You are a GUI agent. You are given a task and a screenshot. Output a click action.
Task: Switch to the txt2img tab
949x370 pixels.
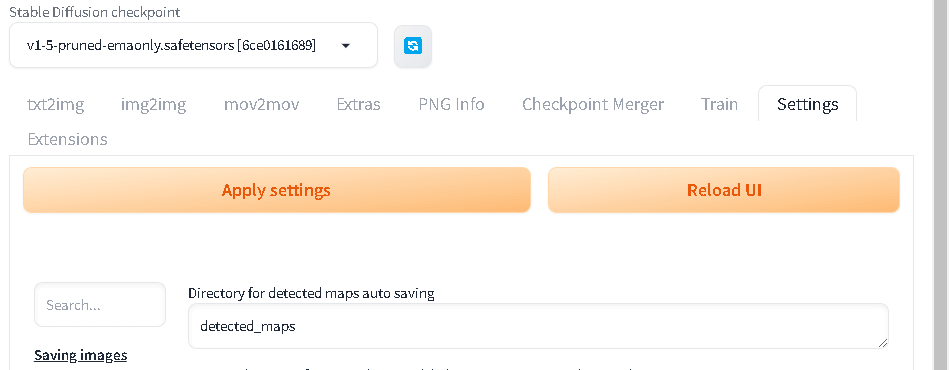point(56,104)
